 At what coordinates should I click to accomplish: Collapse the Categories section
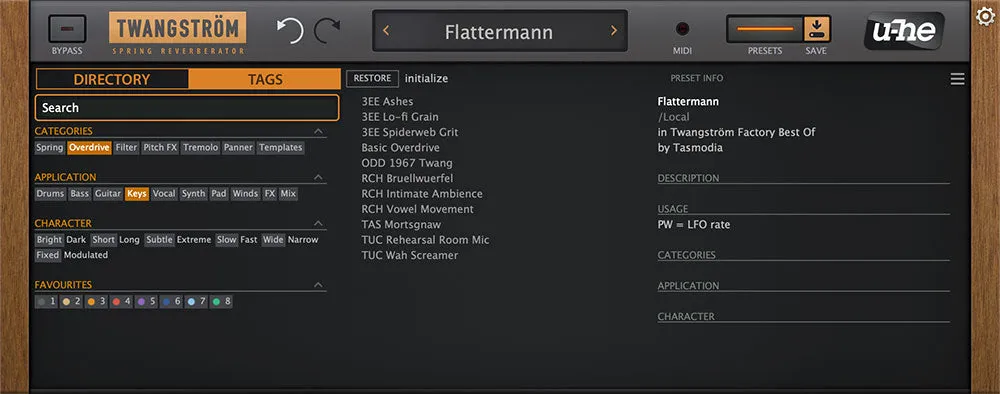[x=319, y=131]
